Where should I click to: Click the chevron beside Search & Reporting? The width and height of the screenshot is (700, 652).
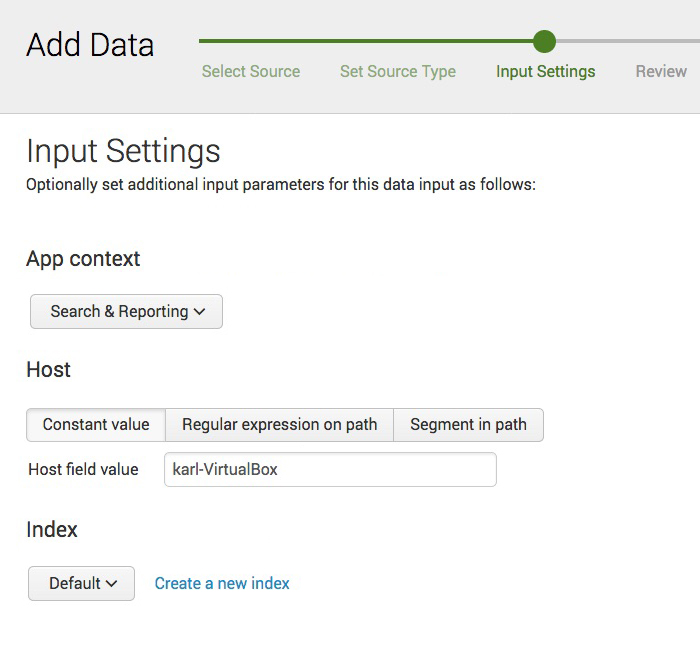coord(200,312)
